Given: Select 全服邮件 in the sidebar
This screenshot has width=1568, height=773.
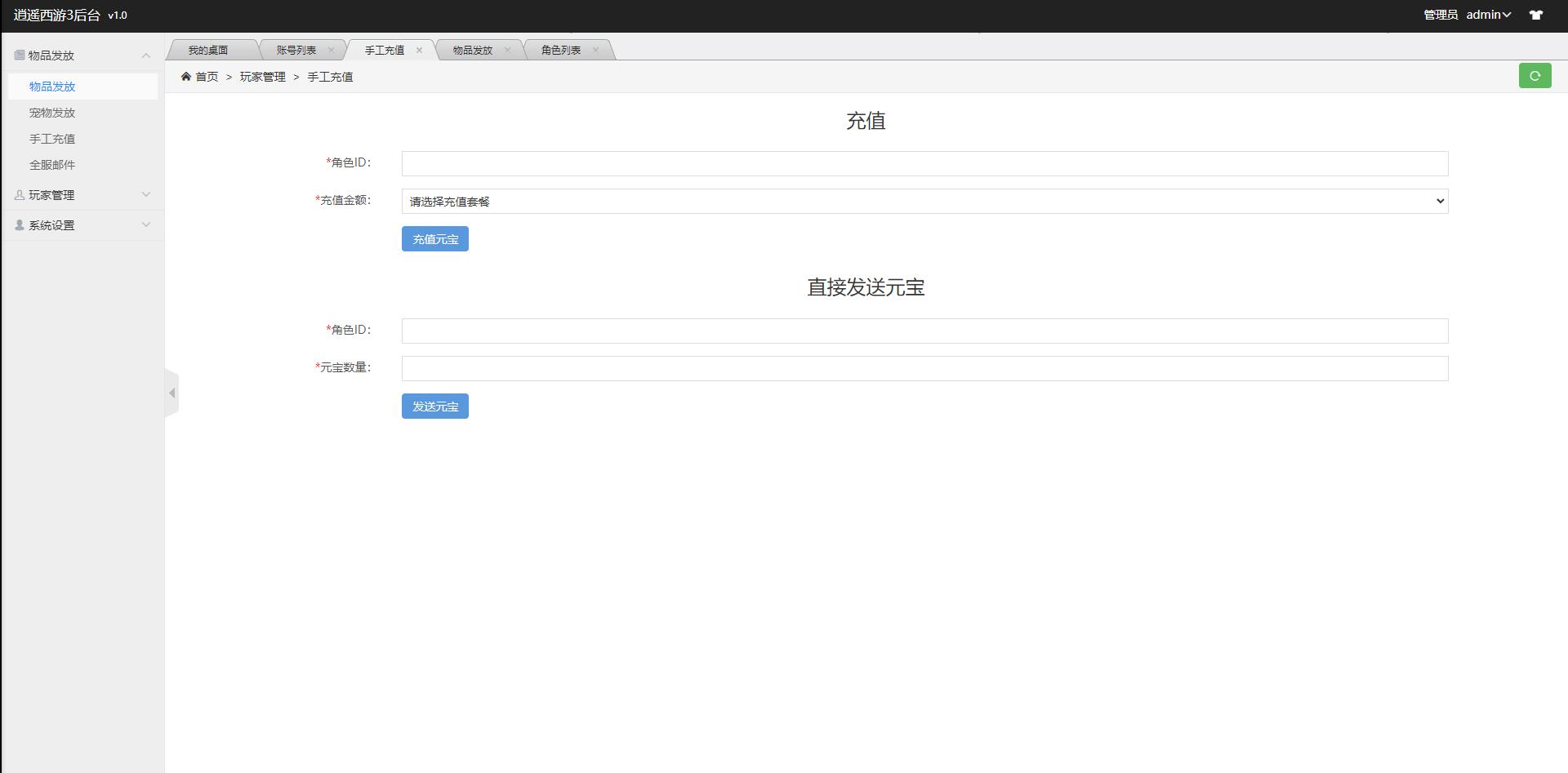Looking at the screenshot, I should pyautogui.click(x=51, y=164).
